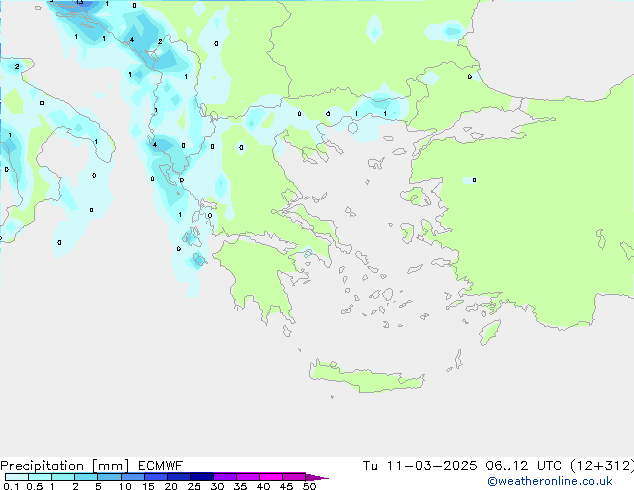634x490 pixels.
Task: Click the "Tu 11-03-2025" date text
Action: (x=420, y=466)
